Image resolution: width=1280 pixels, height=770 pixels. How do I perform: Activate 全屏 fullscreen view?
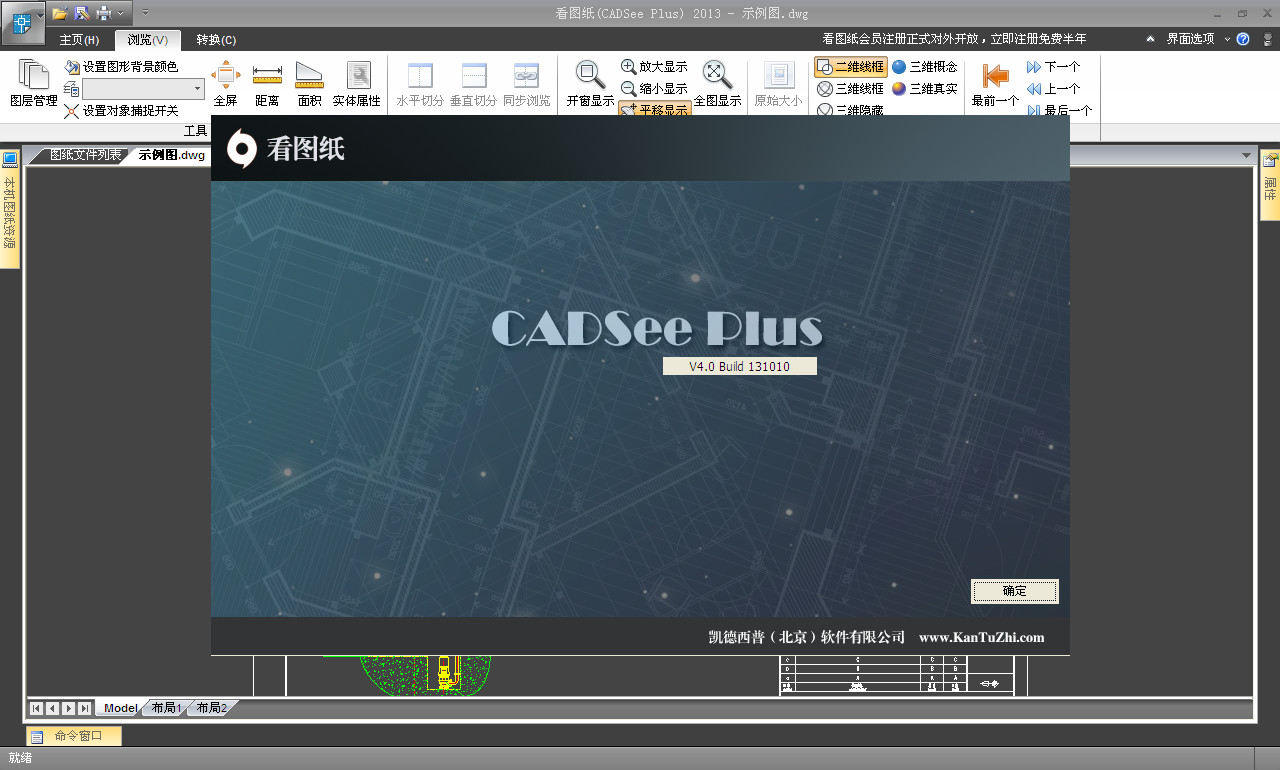click(x=225, y=83)
